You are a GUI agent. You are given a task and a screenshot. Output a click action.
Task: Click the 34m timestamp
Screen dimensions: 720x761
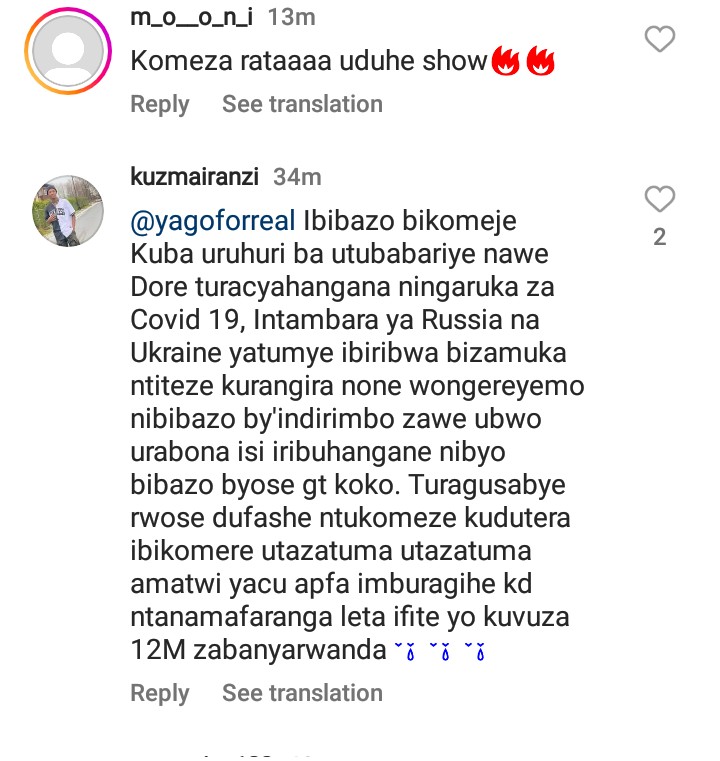click(297, 177)
